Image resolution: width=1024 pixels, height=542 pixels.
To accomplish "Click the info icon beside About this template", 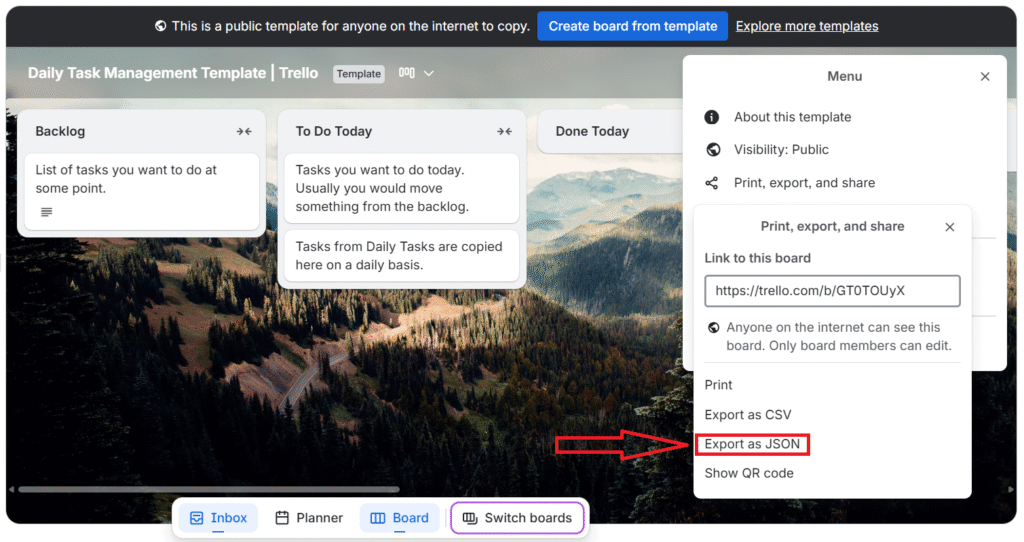I will 712,117.
